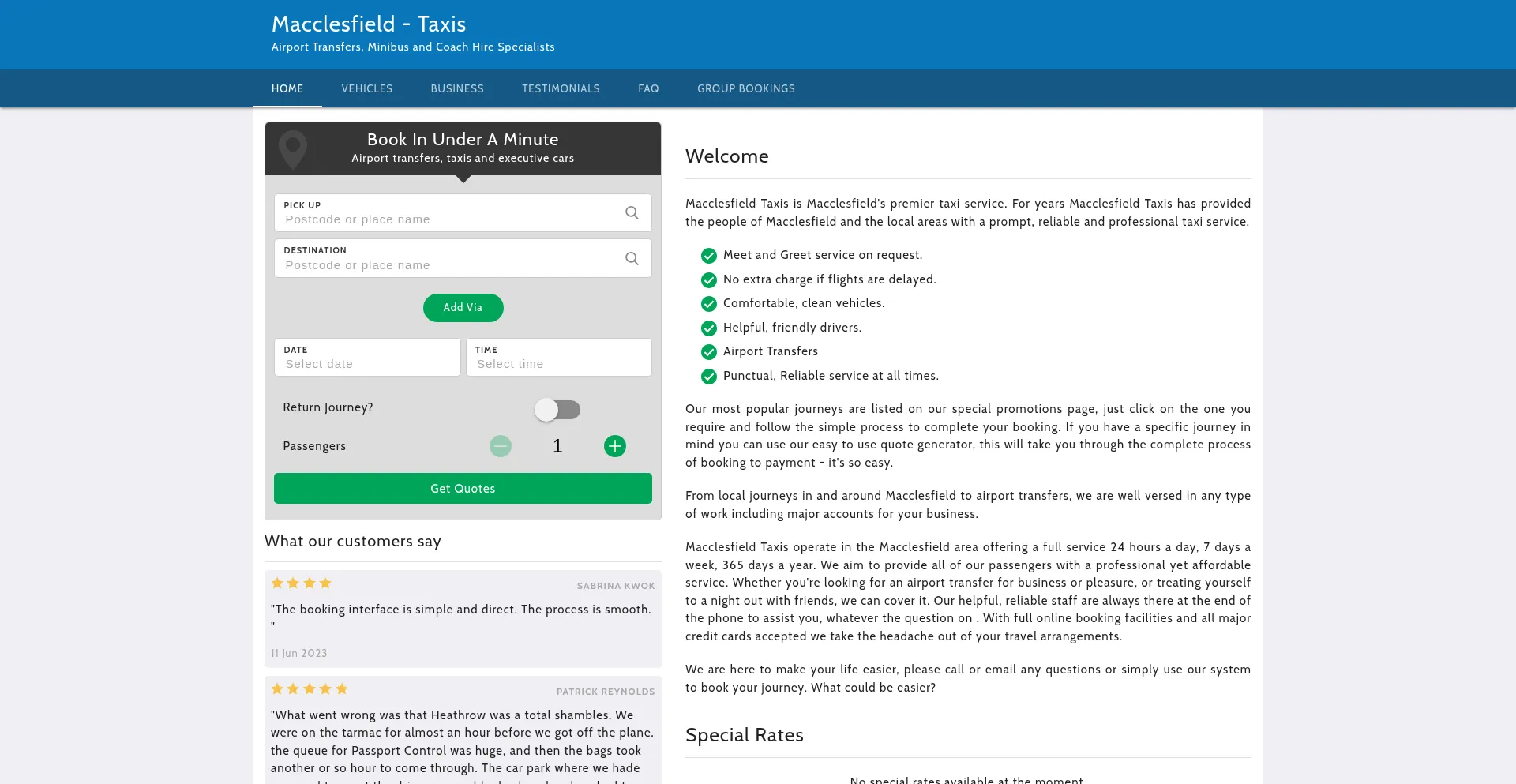
Task: Decrease passengers with the minus icon
Action: [500, 446]
